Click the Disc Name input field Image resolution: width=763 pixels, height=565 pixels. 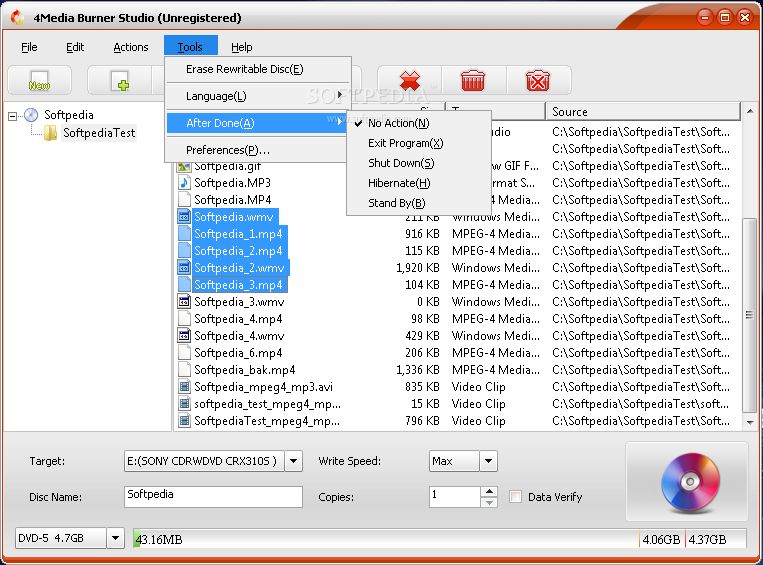click(213, 496)
